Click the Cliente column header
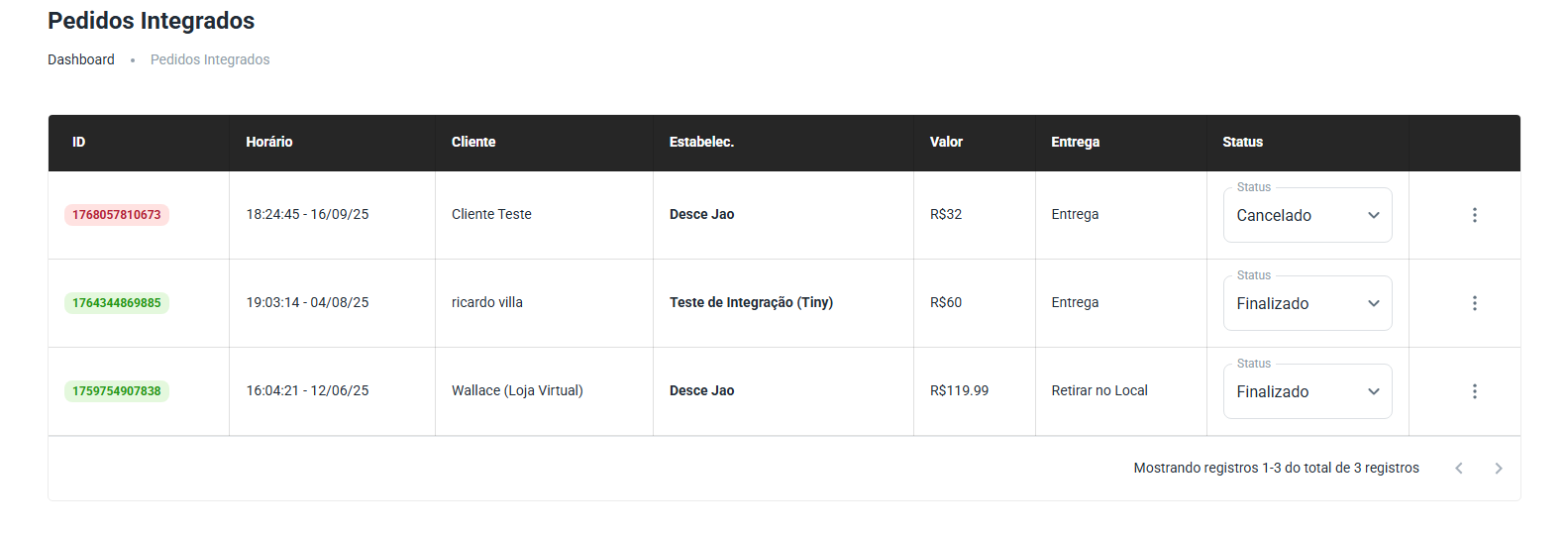This screenshot has height=533, width=1568. coord(473,142)
